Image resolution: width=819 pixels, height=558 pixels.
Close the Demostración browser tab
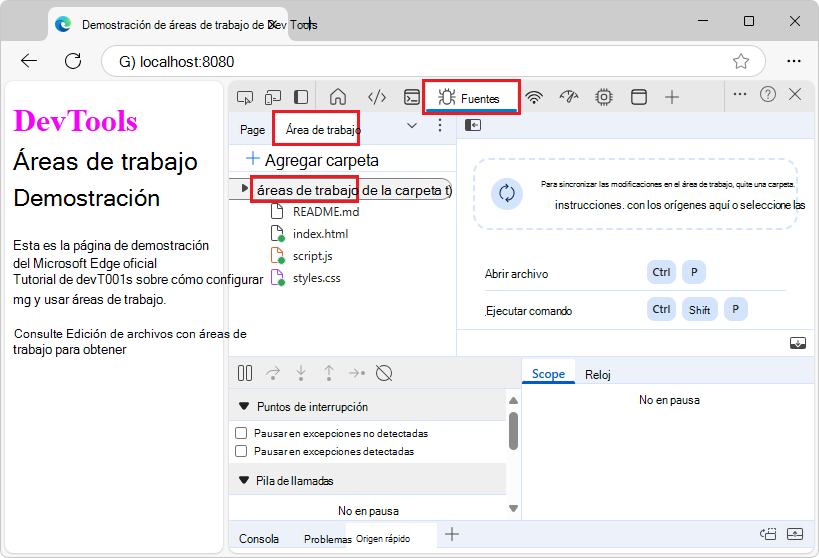click(x=272, y=24)
